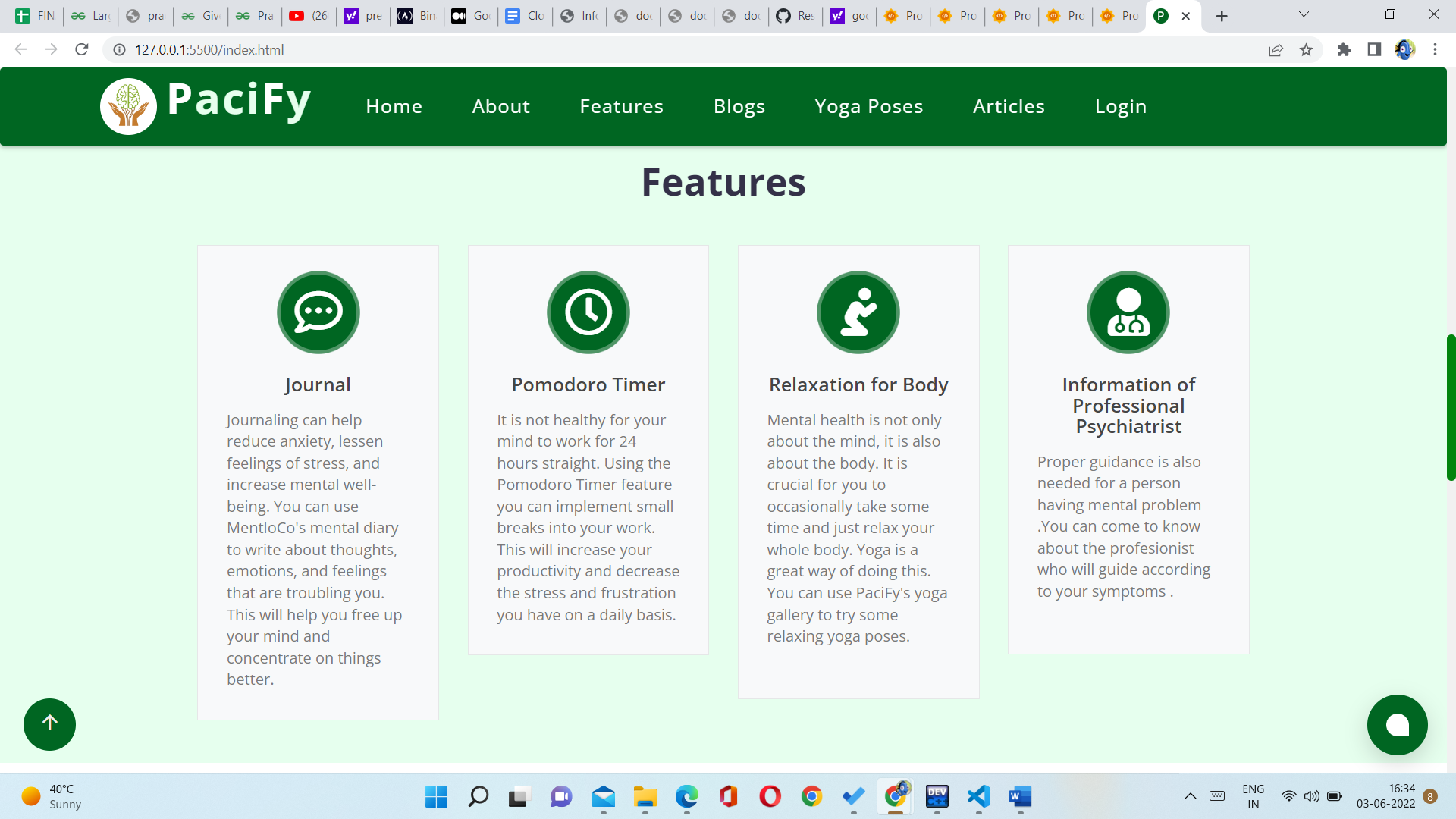Toggle the browser side panel
The image size is (1456, 819).
pyautogui.click(x=1374, y=50)
